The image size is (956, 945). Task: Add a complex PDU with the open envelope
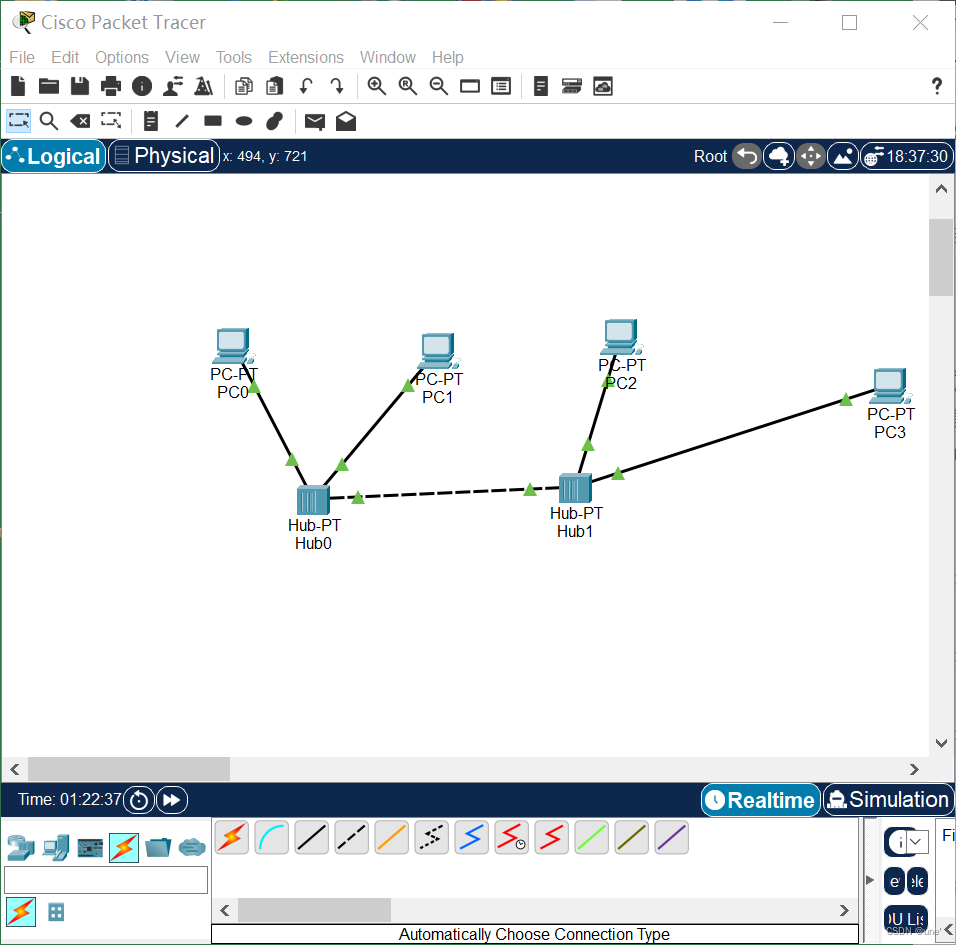[x=346, y=121]
